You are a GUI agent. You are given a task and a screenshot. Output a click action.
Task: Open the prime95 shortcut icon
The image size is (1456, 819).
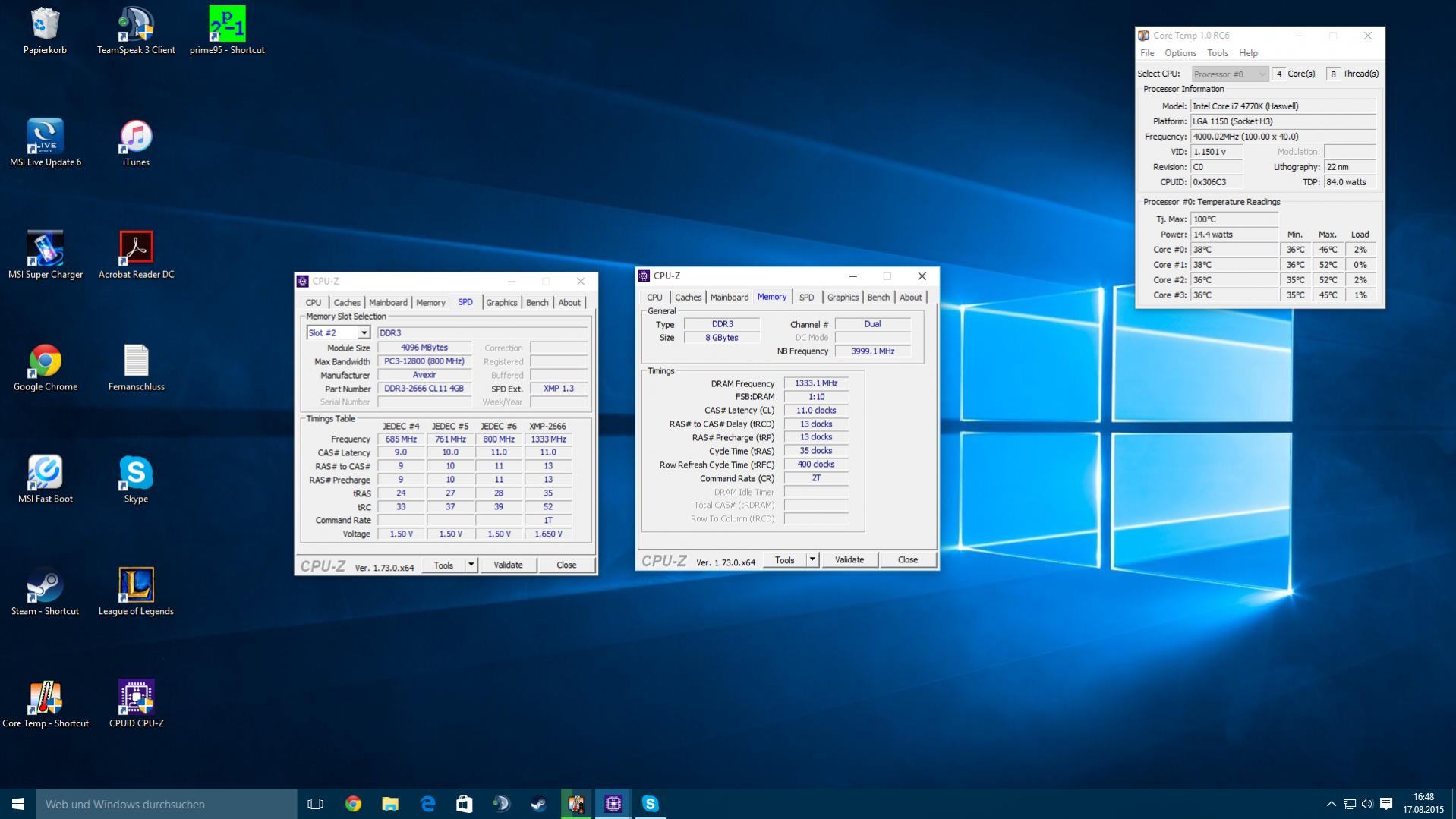(227, 31)
